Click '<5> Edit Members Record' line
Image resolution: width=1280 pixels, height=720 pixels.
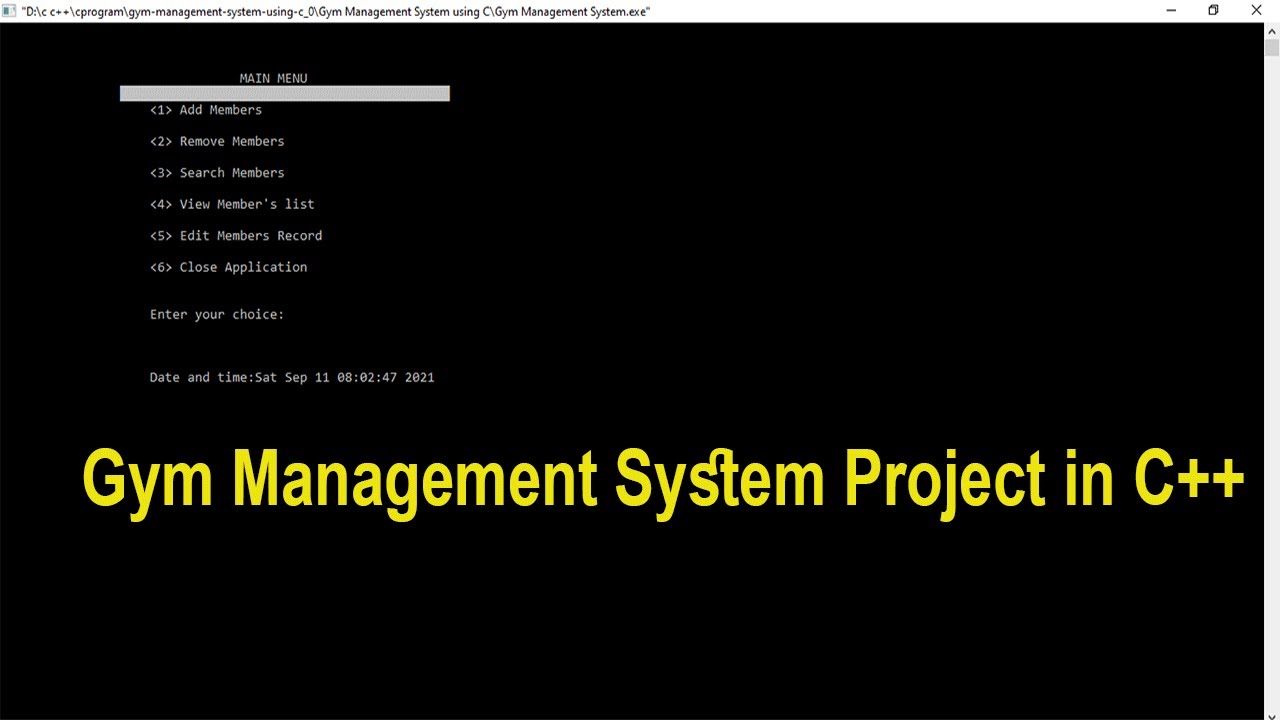(x=236, y=236)
